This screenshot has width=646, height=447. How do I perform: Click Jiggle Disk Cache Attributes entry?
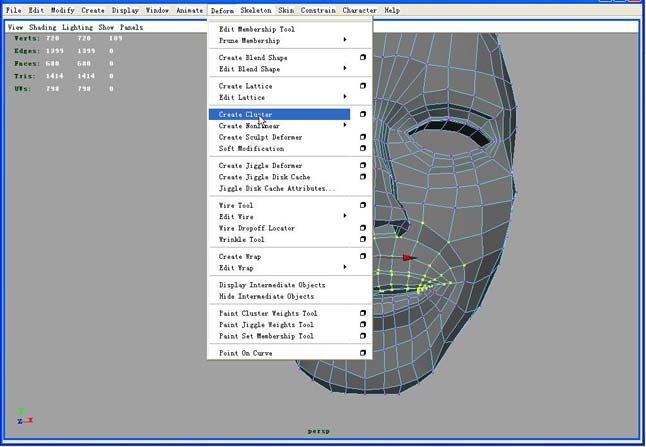click(277, 189)
